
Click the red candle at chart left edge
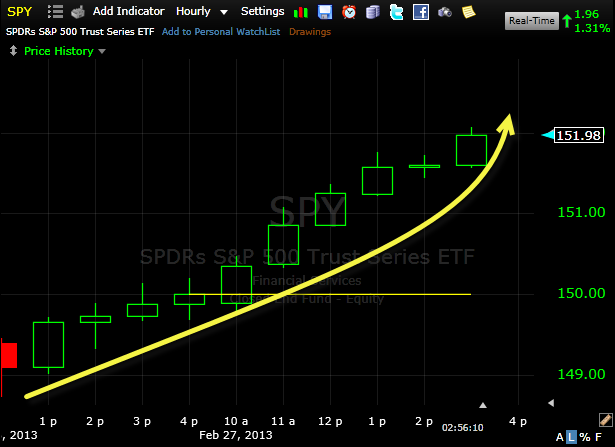coord(9,355)
